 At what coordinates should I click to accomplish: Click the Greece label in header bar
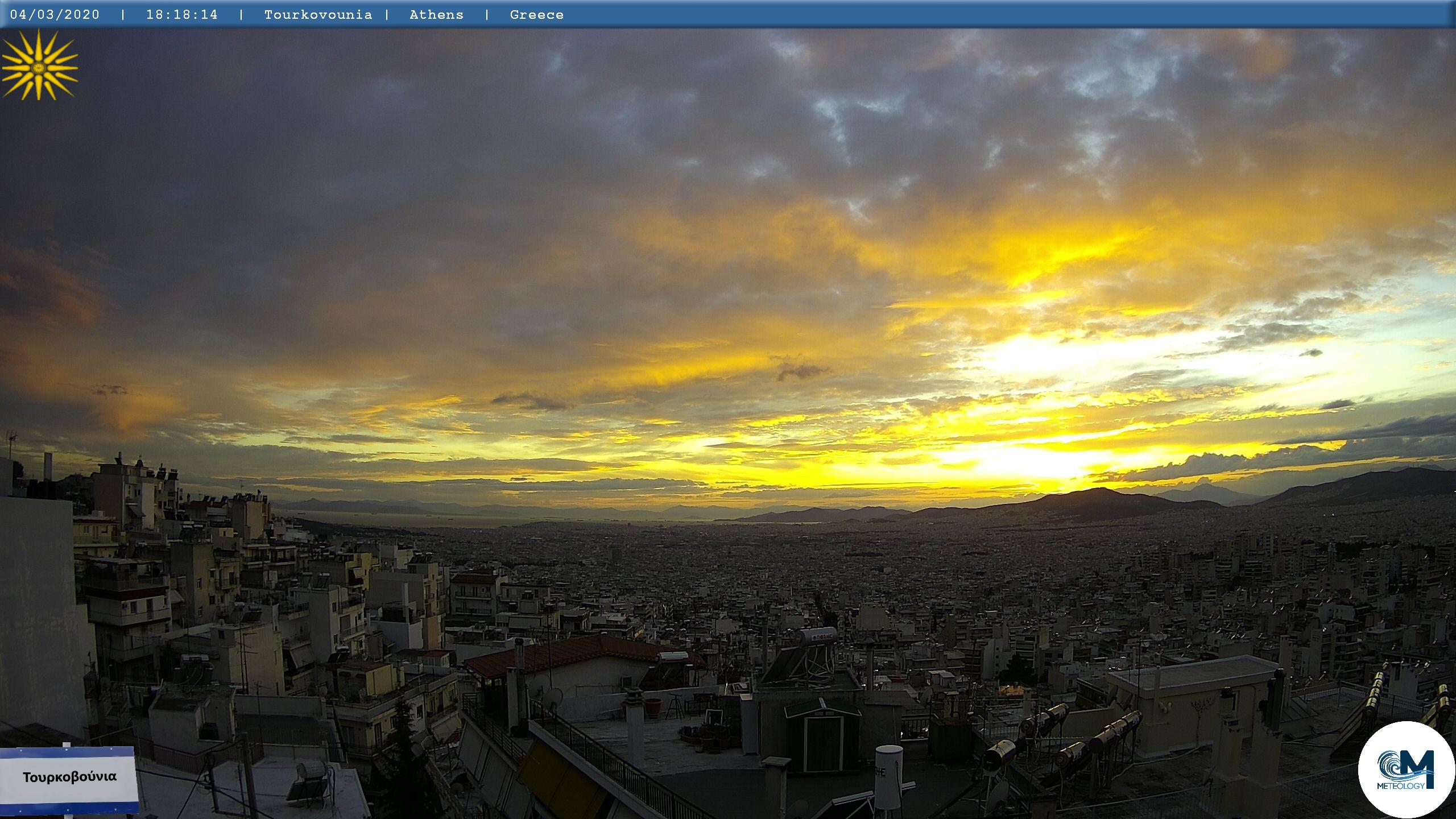coord(536,15)
